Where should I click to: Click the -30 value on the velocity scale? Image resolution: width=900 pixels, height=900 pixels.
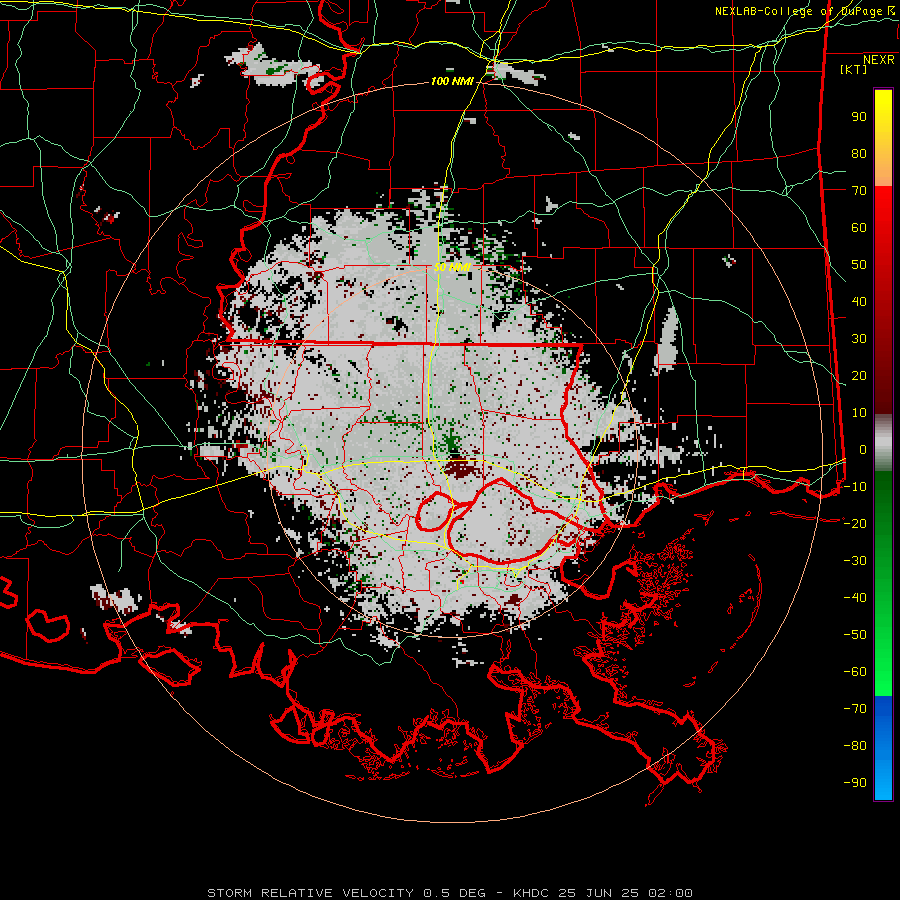(855, 561)
